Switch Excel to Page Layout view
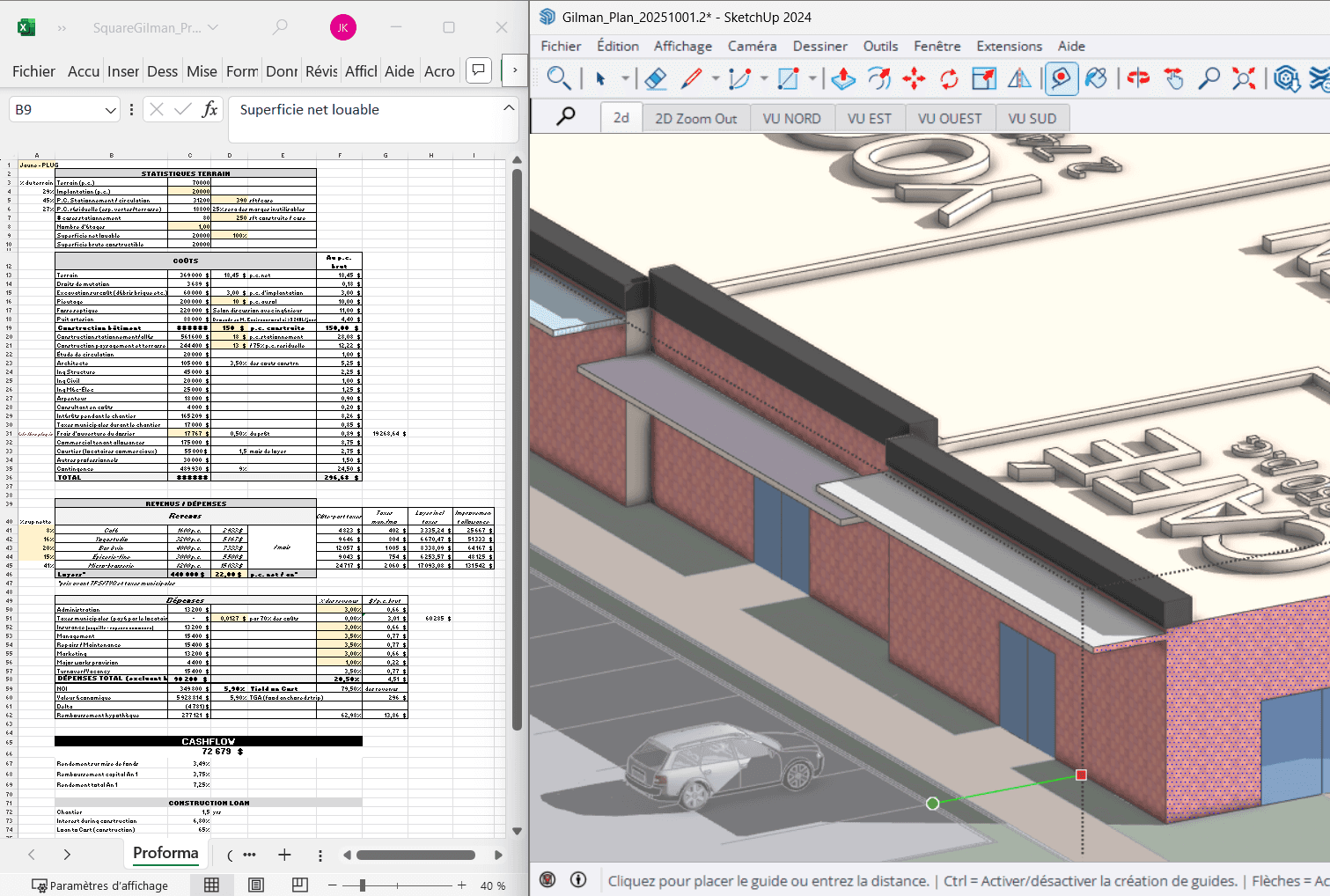Image resolution: width=1330 pixels, height=896 pixels. [x=256, y=885]
